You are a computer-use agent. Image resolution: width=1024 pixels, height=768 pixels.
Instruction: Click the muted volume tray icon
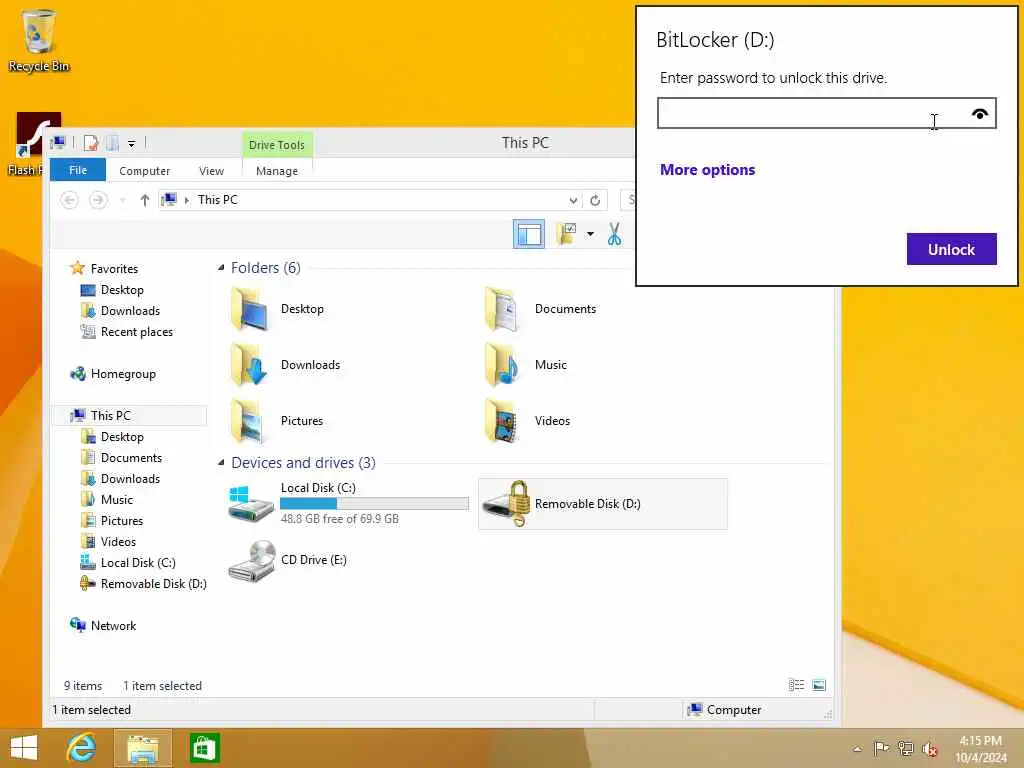click(x=930, y=749)
